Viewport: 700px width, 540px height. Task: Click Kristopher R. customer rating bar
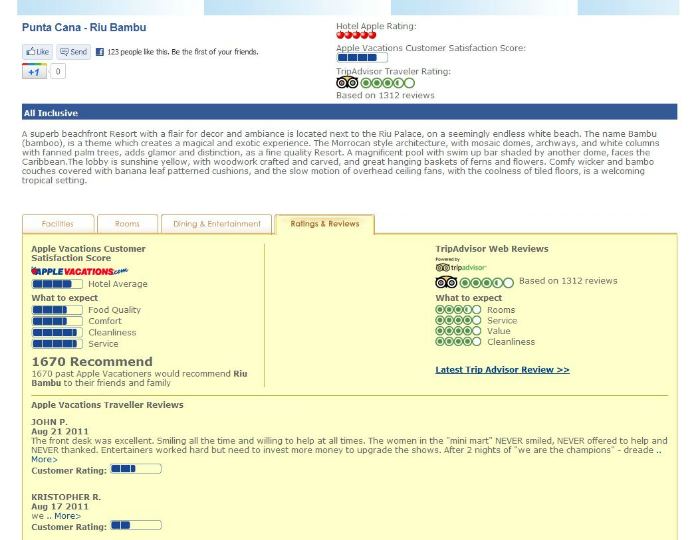(x=136, y=525)
